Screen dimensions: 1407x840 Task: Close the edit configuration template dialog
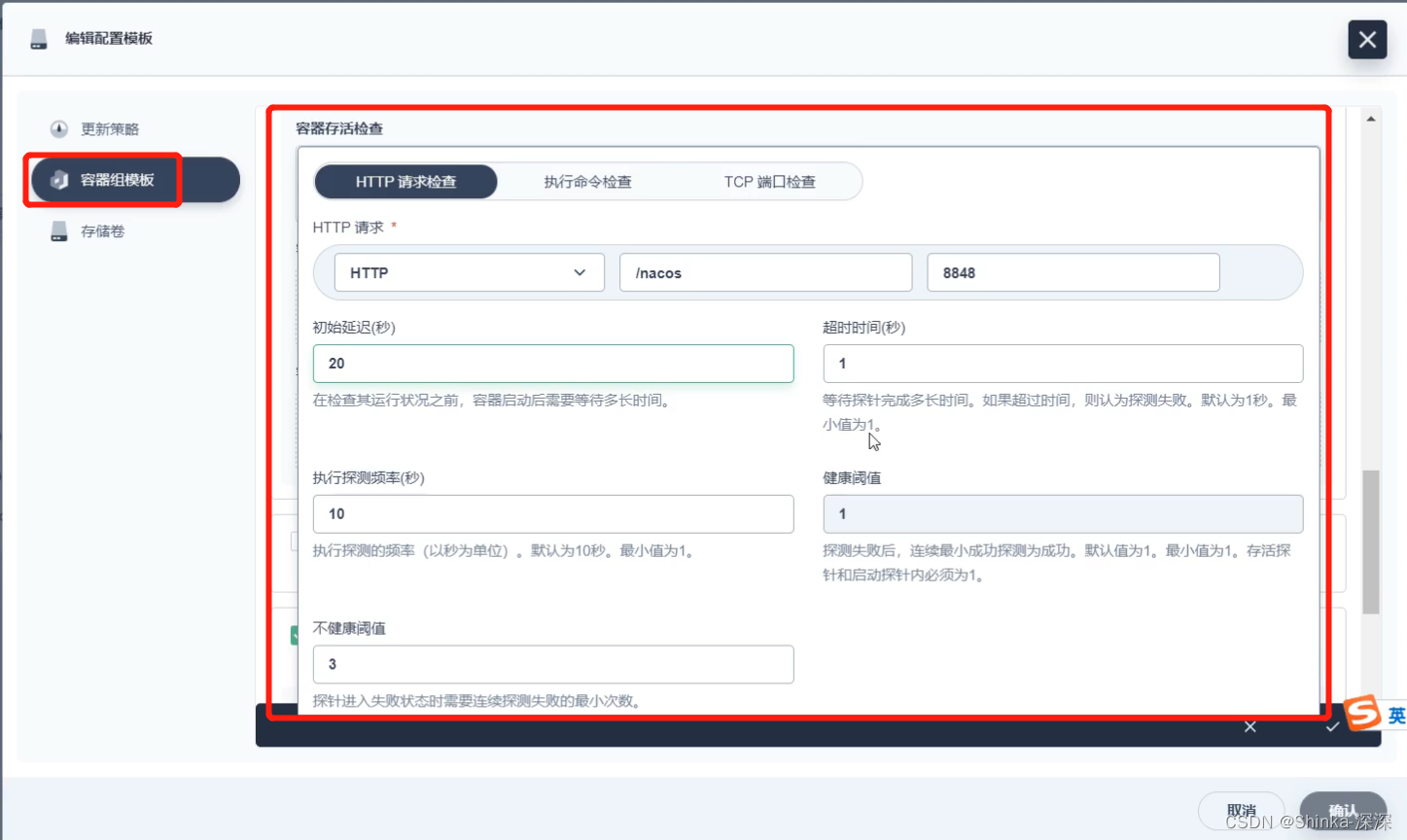pos(1367,40)
